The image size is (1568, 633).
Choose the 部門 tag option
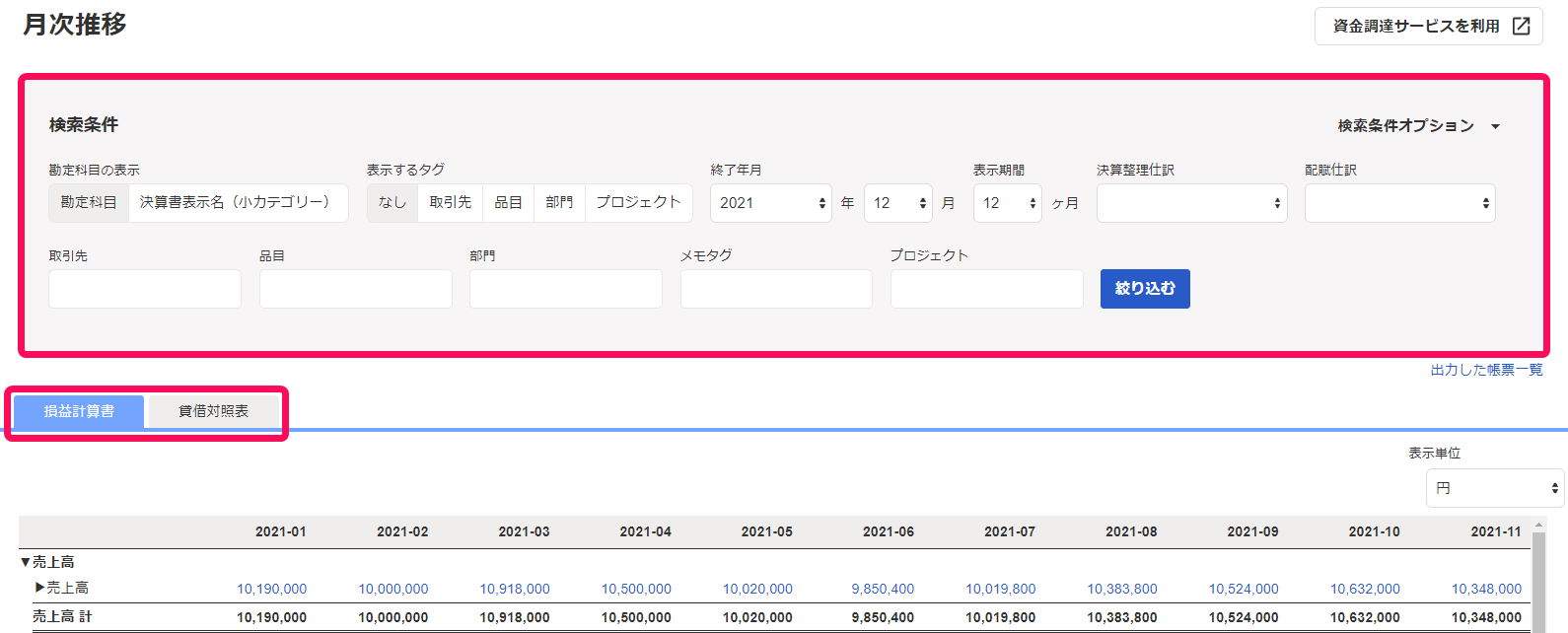559,202
